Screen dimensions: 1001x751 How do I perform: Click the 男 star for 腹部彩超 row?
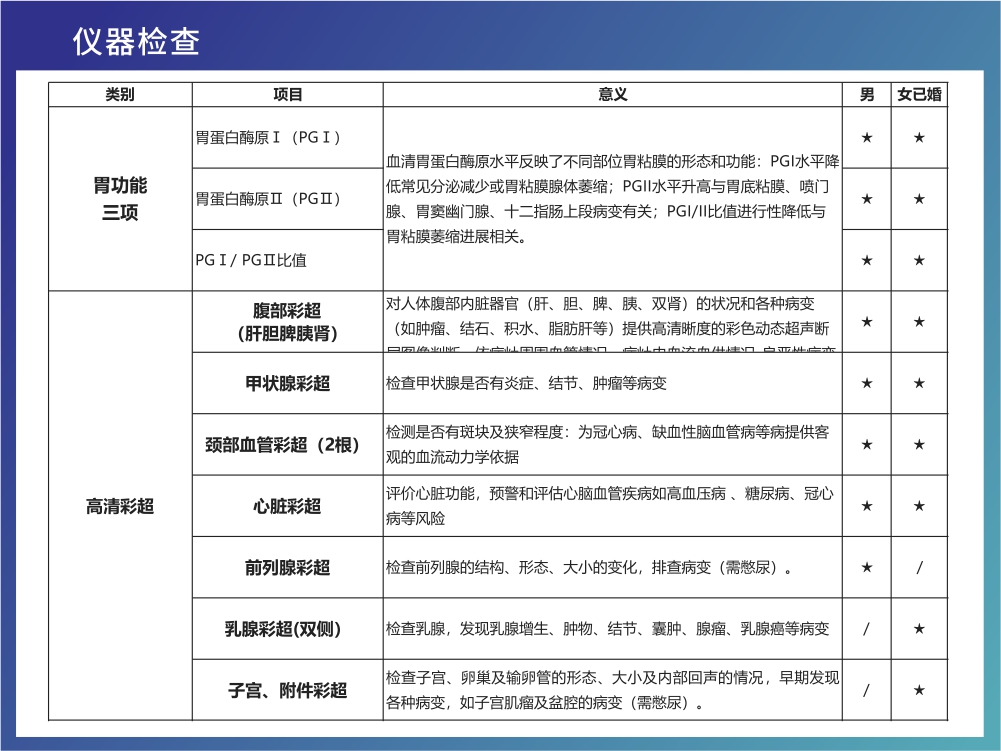click(866, 321)
